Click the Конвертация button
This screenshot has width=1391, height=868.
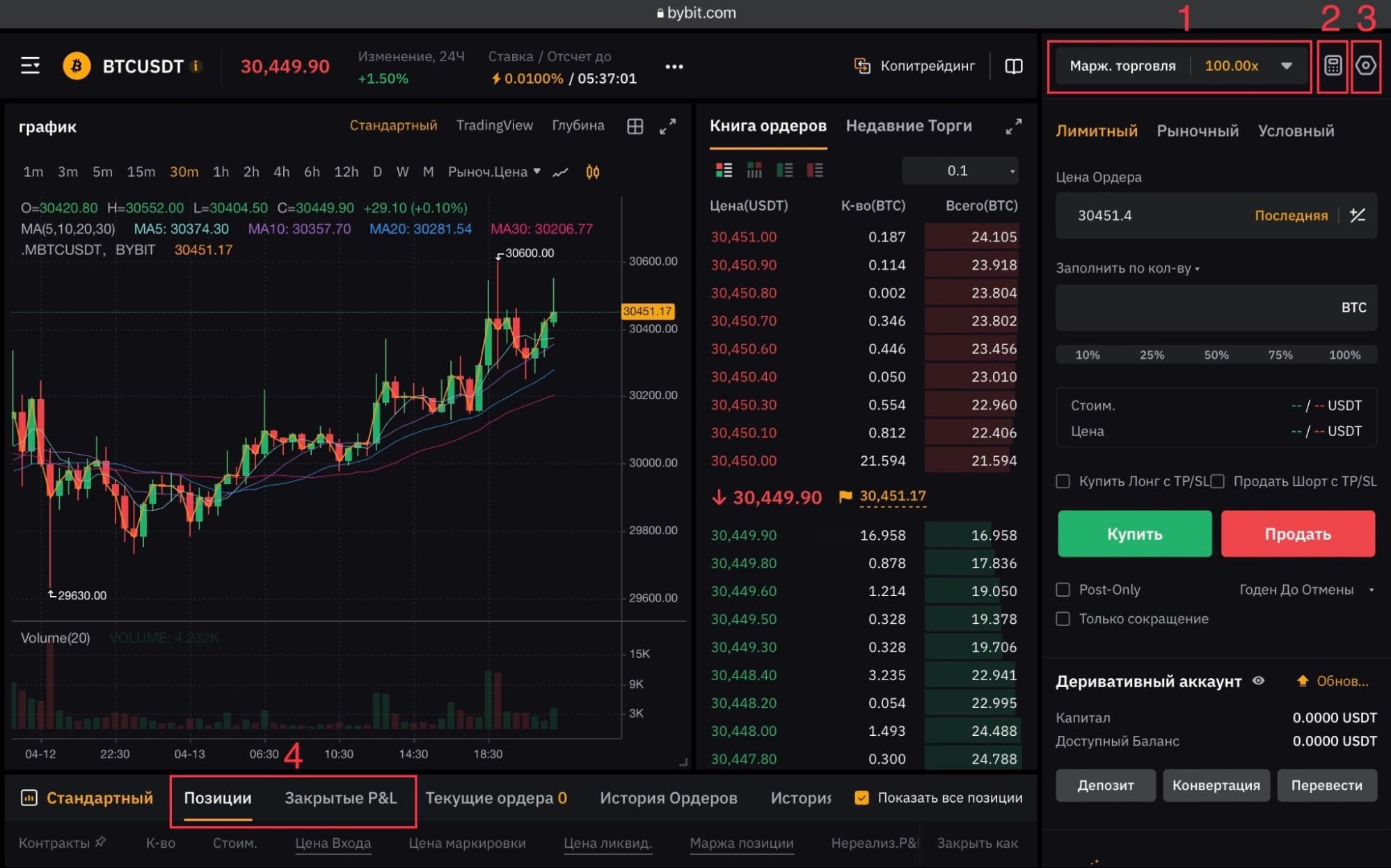pos(1216,785)
